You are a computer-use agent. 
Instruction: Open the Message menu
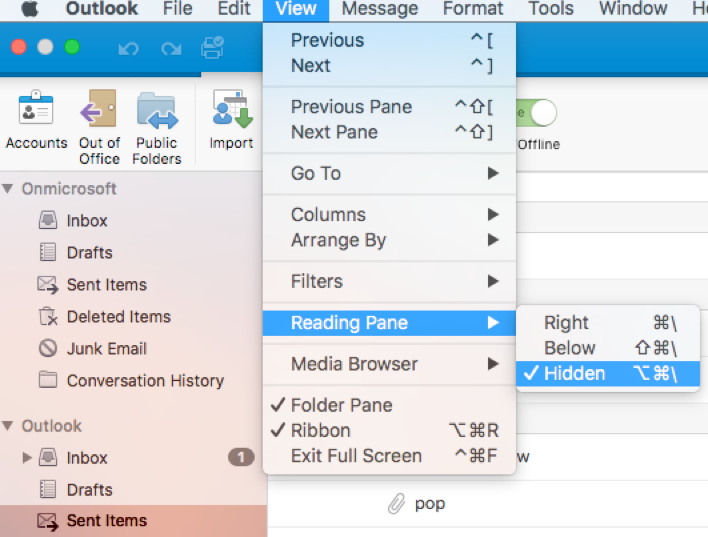[380, 9]
